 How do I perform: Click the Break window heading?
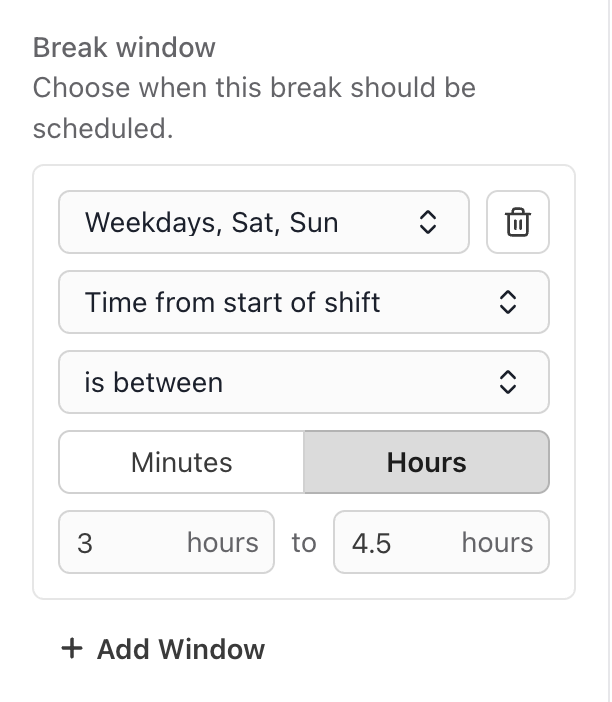pos(124,47)
